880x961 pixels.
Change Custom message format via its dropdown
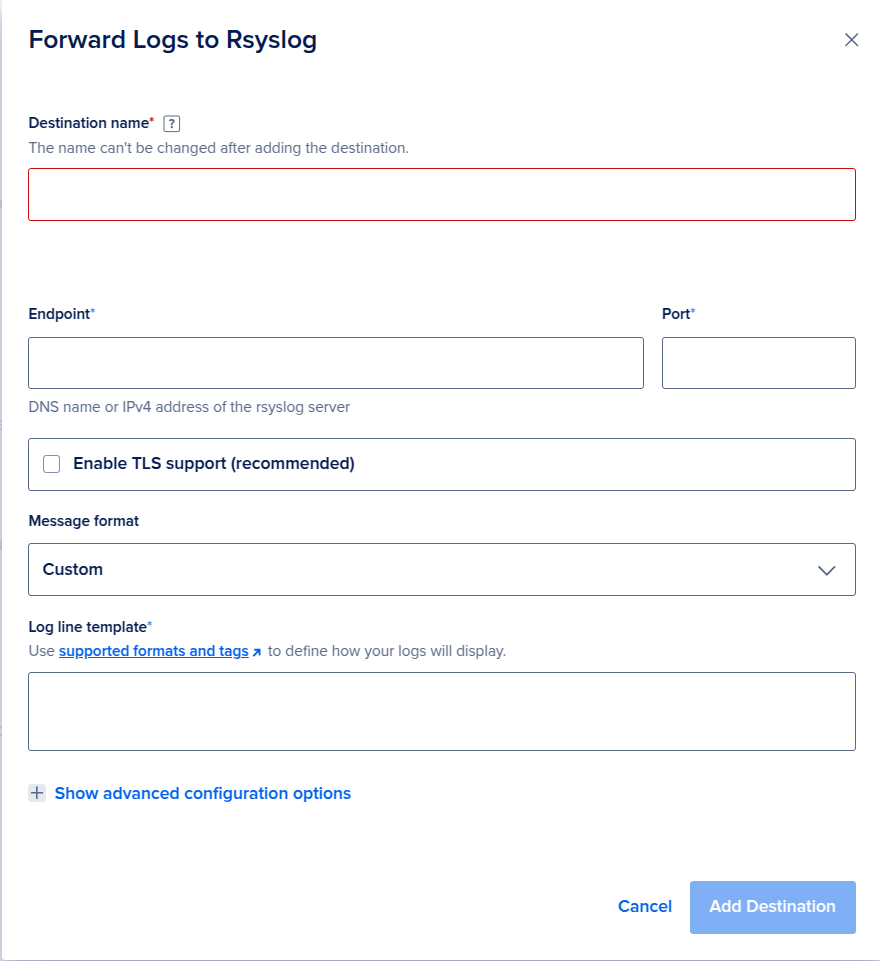(441, 569)
